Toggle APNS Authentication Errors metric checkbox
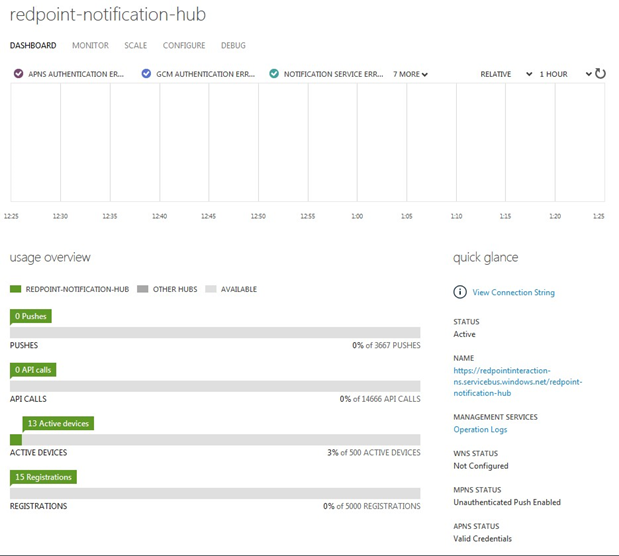This screenshot has height=556, width=619. 18,74
